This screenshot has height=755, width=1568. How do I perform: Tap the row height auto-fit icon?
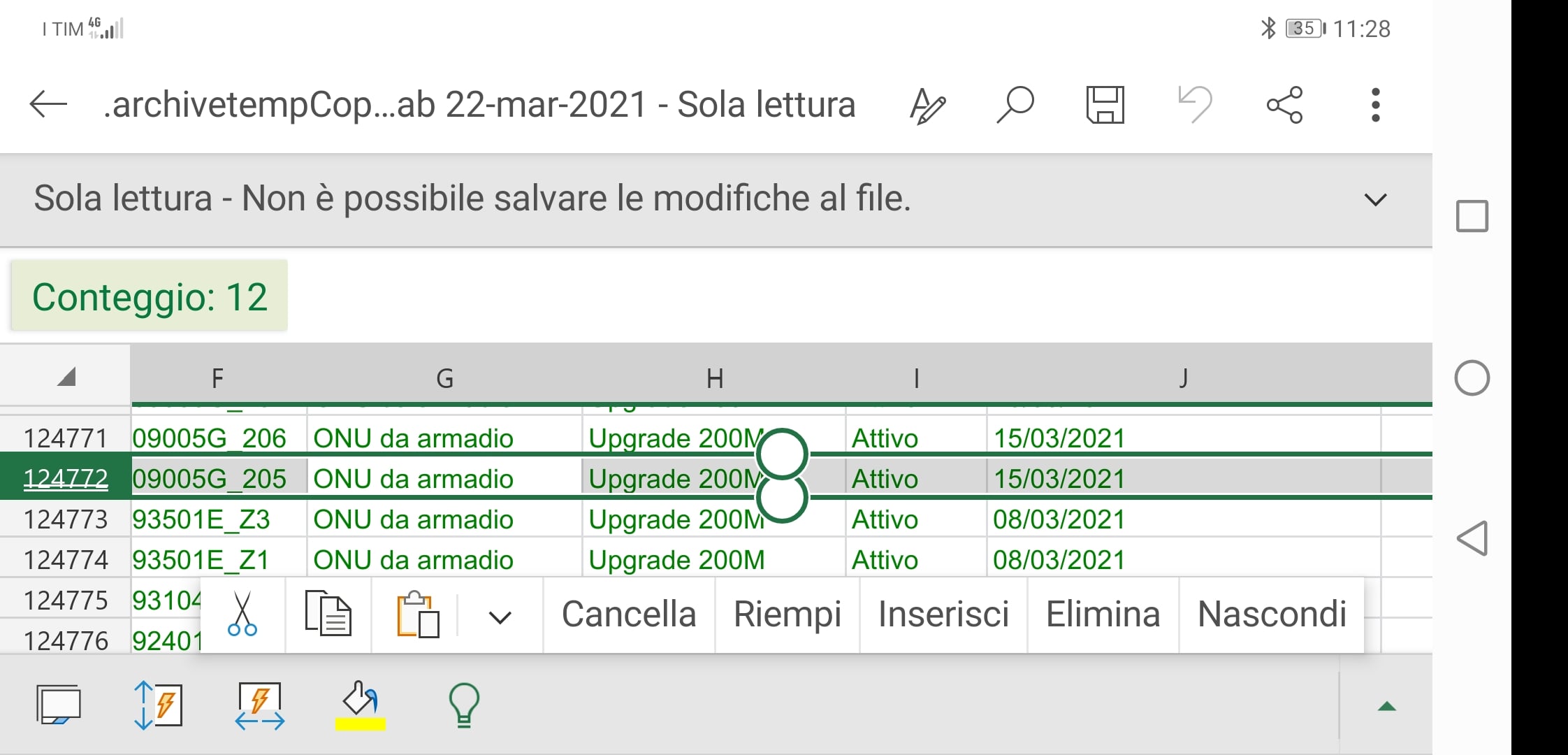point(158,705)
